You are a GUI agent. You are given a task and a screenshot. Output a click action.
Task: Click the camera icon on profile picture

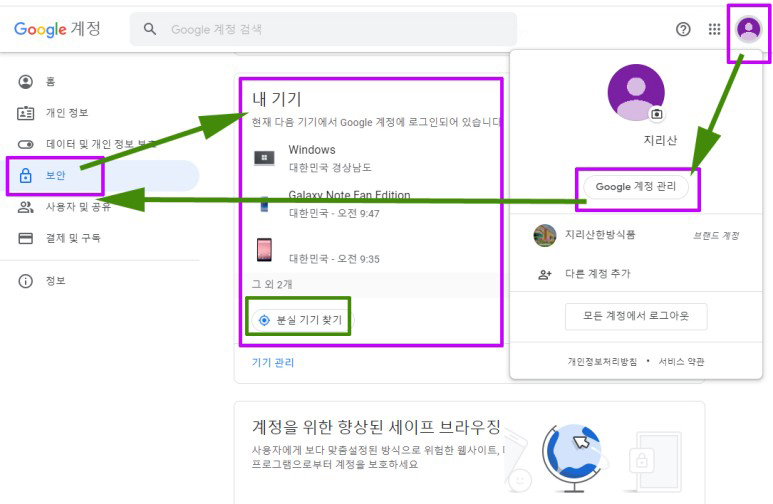pos(657,114)
